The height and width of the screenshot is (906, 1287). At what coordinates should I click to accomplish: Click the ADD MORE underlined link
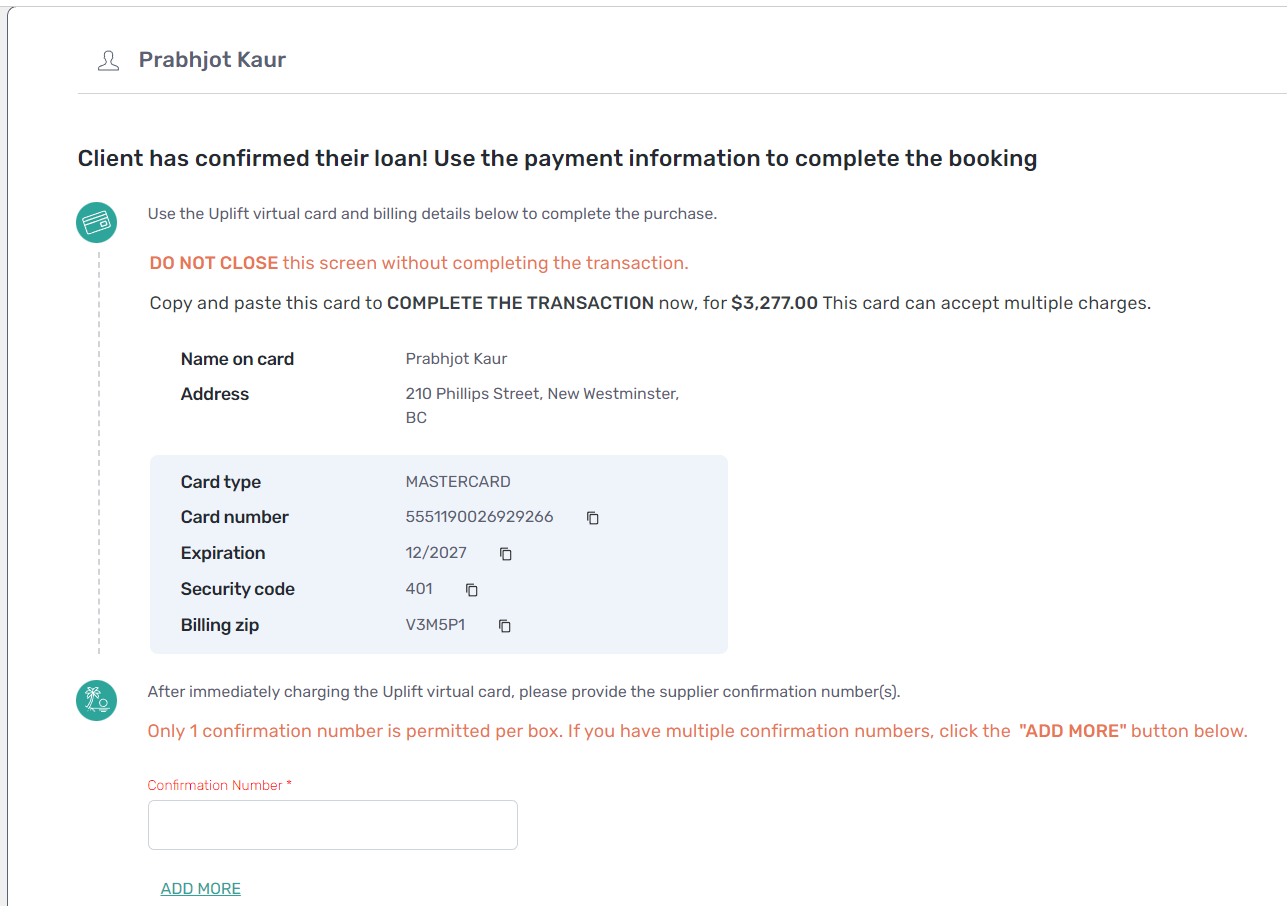point(201,889)
